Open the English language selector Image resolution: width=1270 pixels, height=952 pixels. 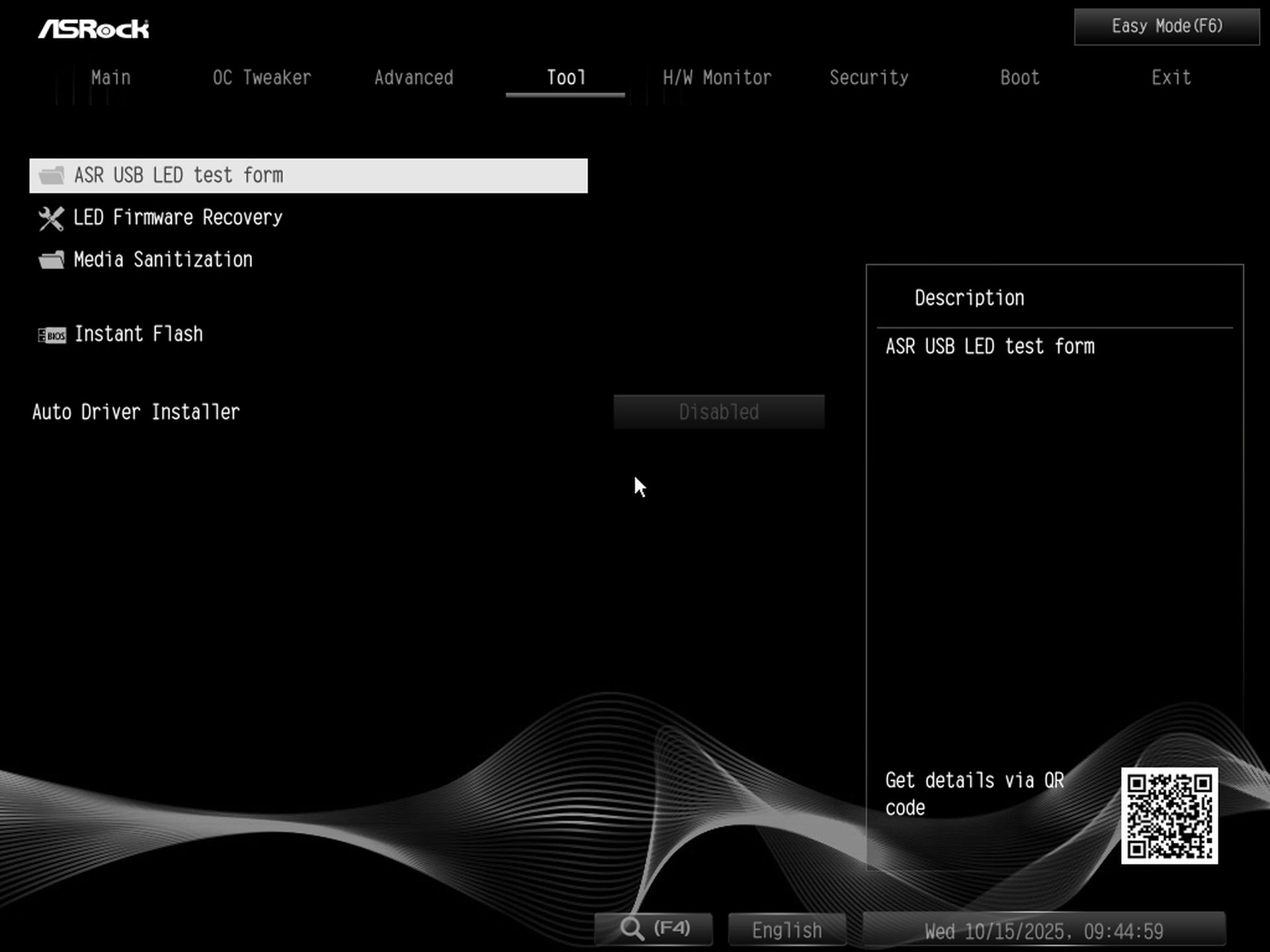[786, 929]
